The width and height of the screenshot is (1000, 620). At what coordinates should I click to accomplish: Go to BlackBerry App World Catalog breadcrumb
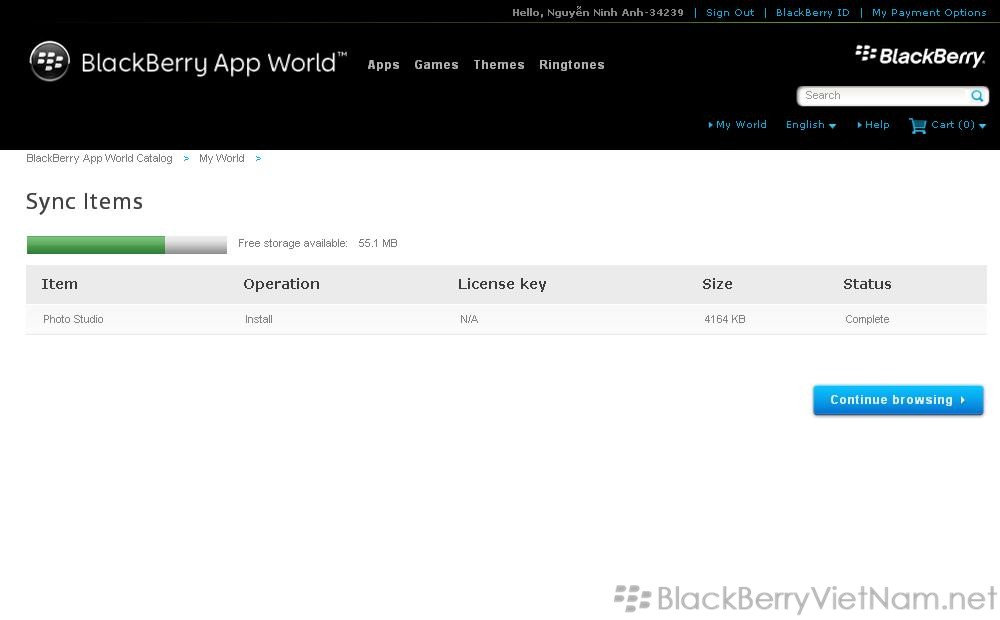point(99,158)
